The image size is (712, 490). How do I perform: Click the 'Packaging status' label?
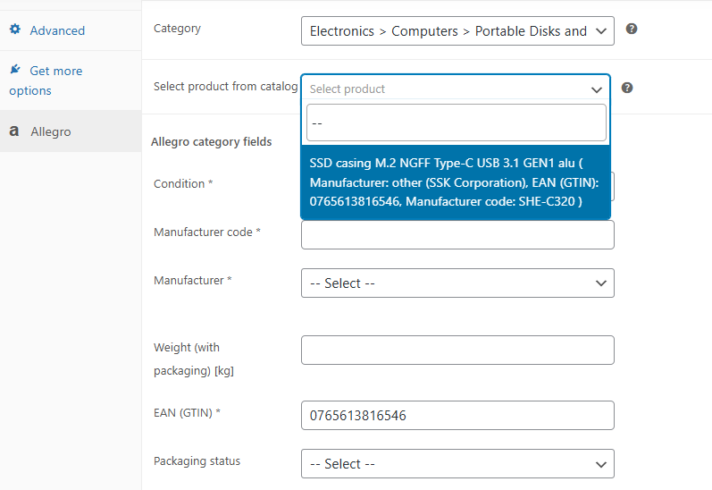coord(197,461)
